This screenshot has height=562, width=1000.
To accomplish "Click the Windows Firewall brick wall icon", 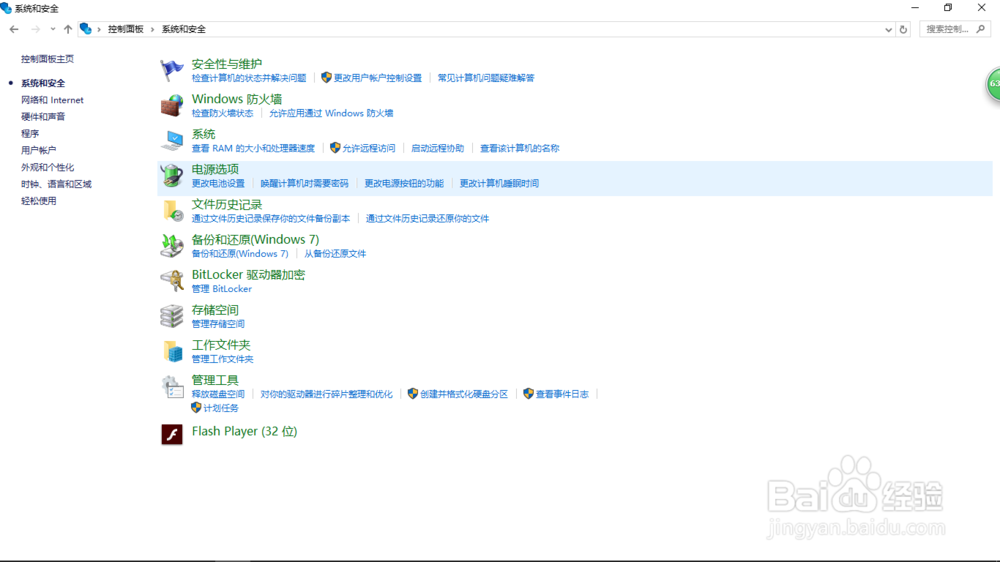I will [x=172, y=105].
